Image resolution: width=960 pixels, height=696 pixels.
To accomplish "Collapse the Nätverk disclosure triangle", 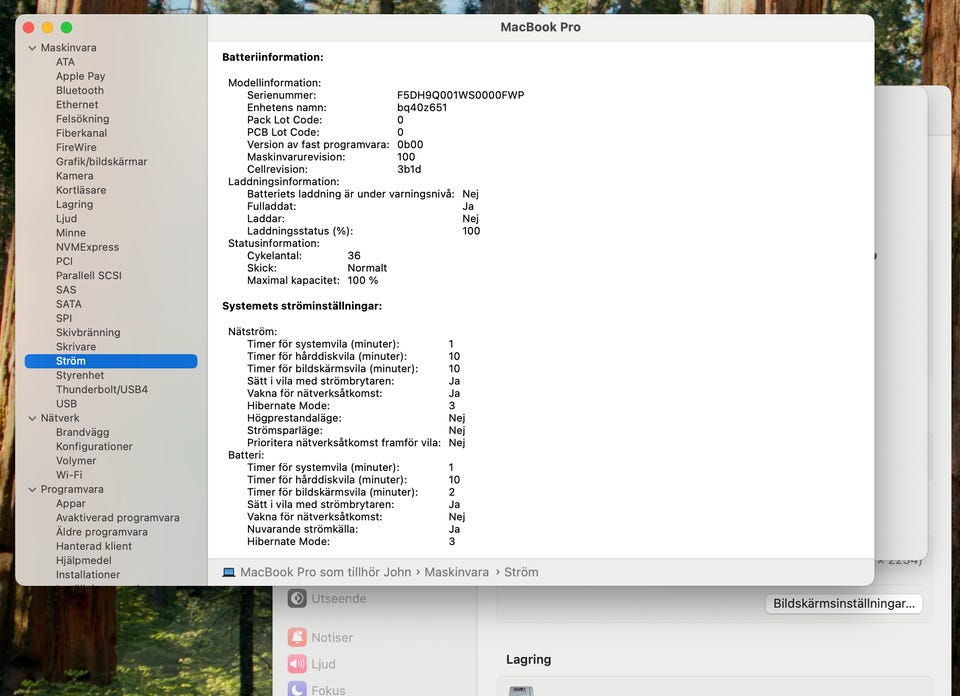I will pyautogui.click(x=32, y=418).
